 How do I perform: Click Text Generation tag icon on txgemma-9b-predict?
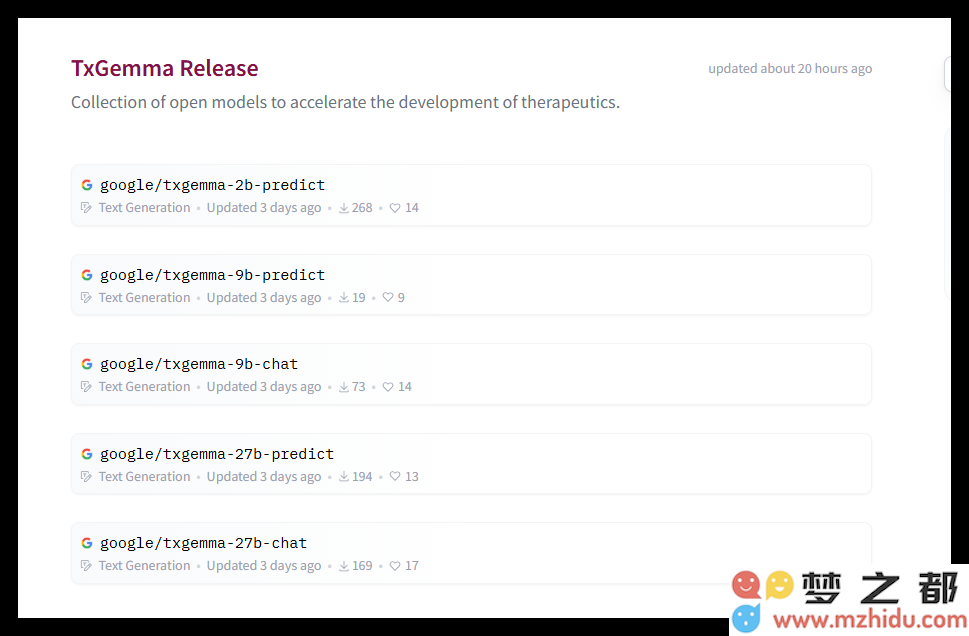(87, 298)
